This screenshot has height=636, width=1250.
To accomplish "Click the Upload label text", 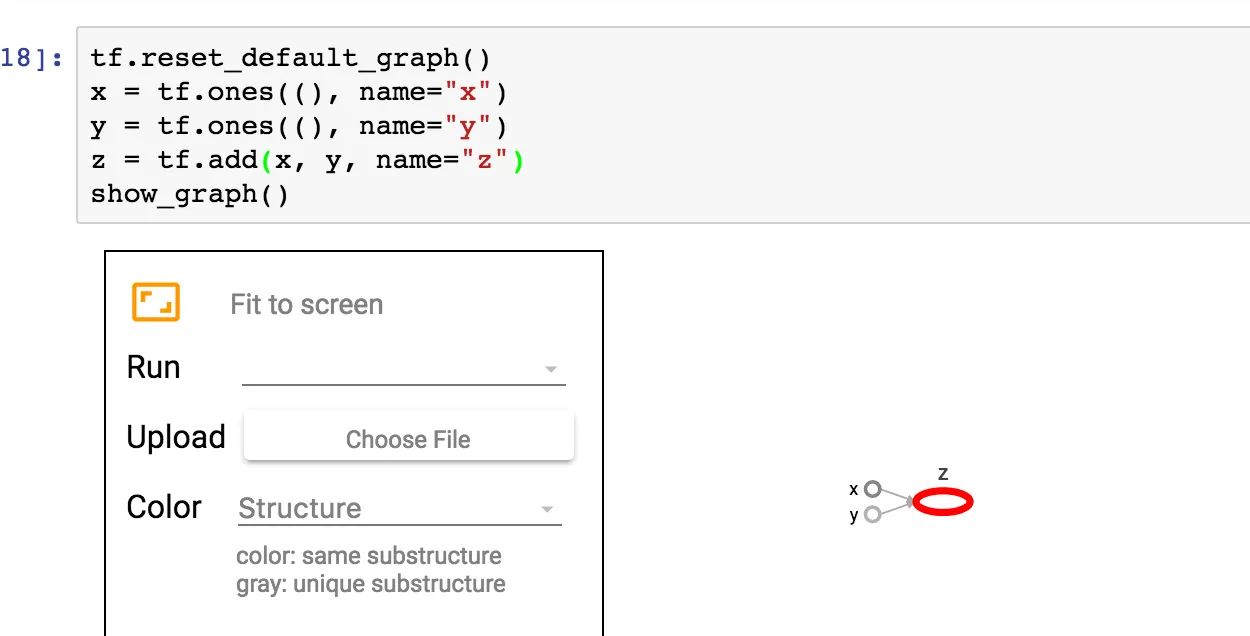I will pos(176,438).
